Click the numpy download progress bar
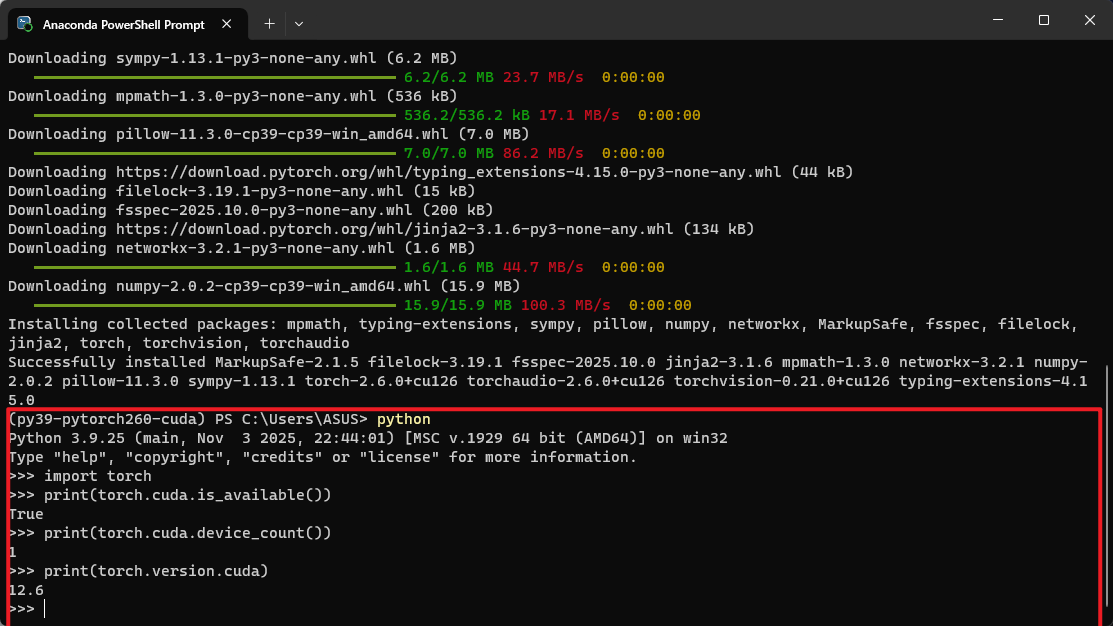 pyautogui.click(x=214, y=305)
